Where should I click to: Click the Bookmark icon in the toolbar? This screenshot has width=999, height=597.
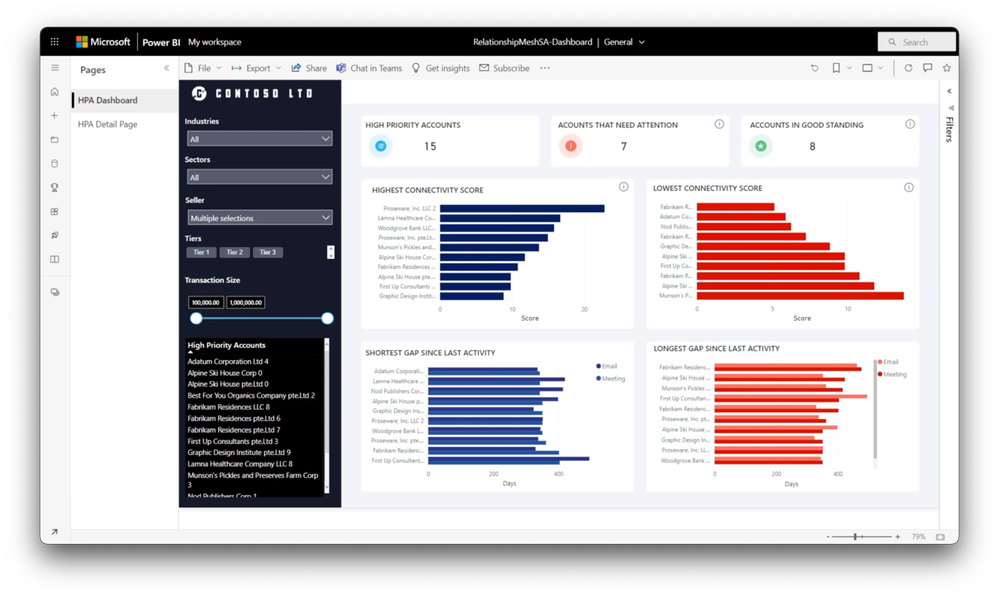coord(836,68)
